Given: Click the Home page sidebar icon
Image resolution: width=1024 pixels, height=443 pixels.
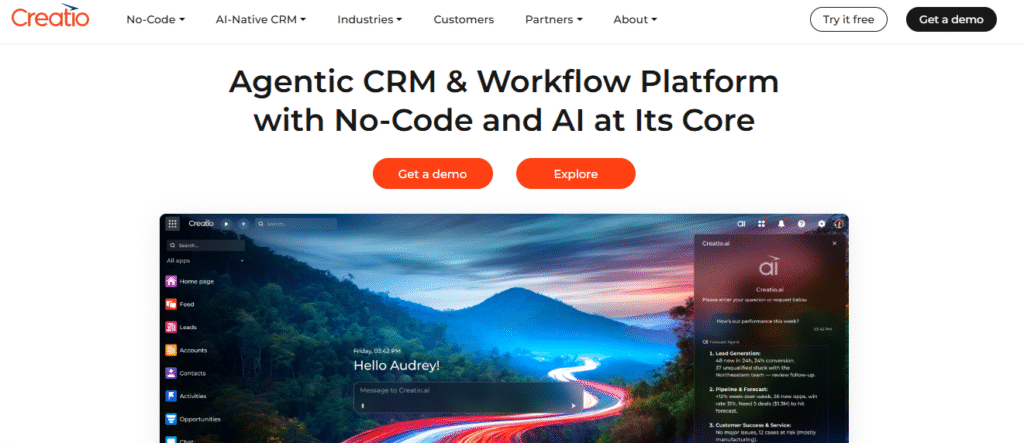Looking at the screenshot, I should point(171,282).
